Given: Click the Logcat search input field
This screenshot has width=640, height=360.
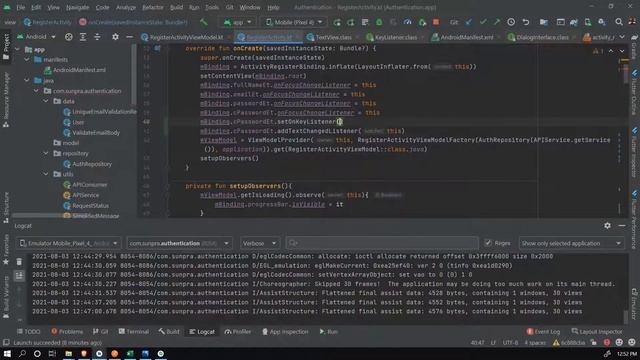Looking at the screenshot, I should [382, 243].
